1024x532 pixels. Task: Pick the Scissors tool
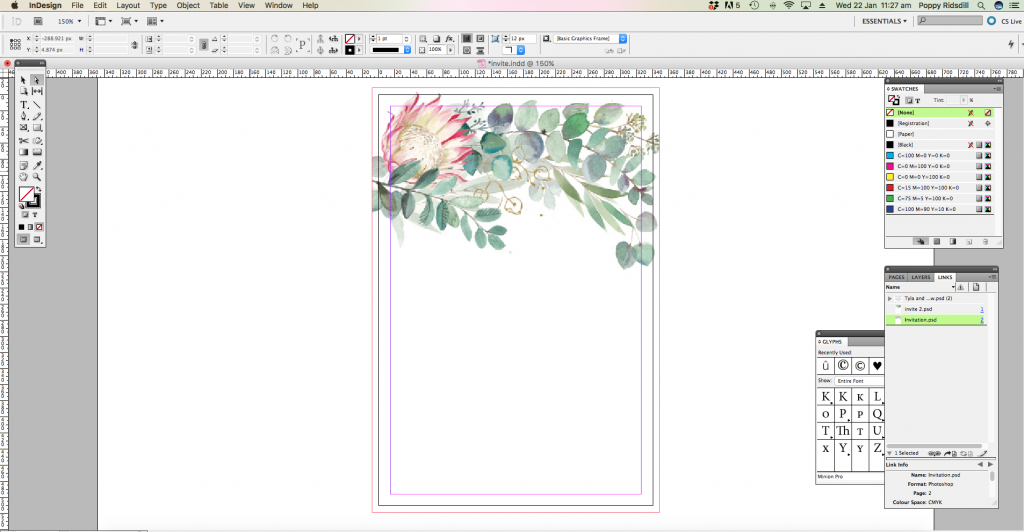[x=24, y=141]
